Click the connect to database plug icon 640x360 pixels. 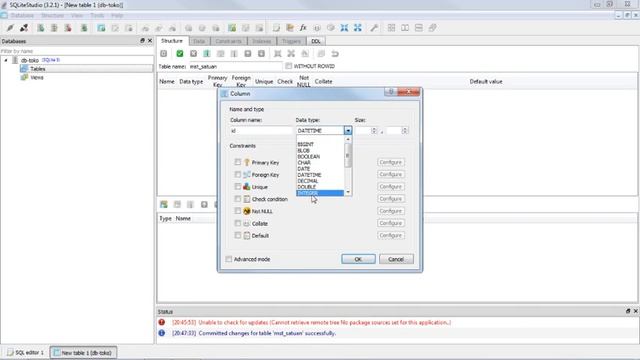point(10,28)
